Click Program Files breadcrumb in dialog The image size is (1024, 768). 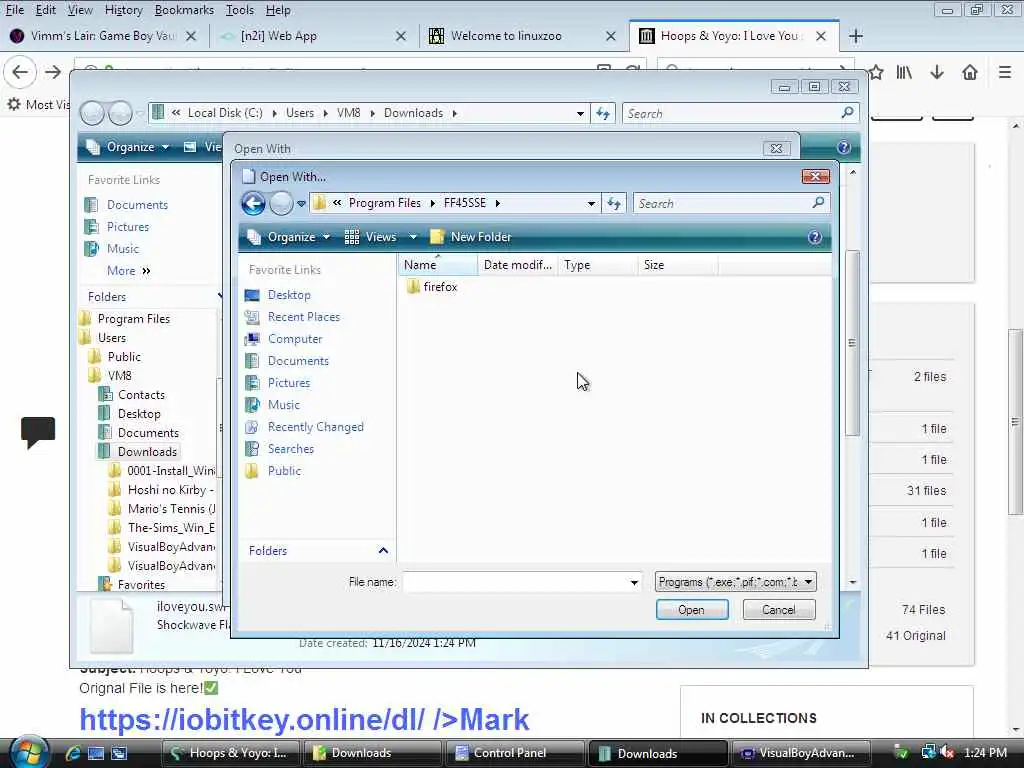385,203
